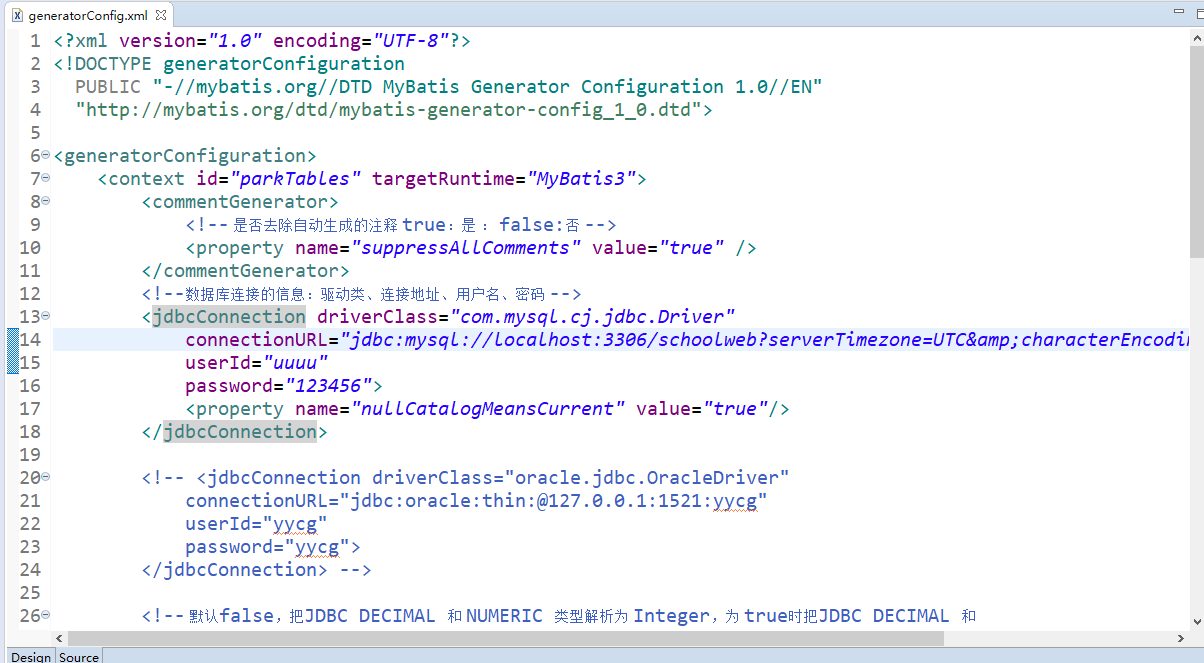Click the encoding value UTF-8 on line 1

coord(410,41)
